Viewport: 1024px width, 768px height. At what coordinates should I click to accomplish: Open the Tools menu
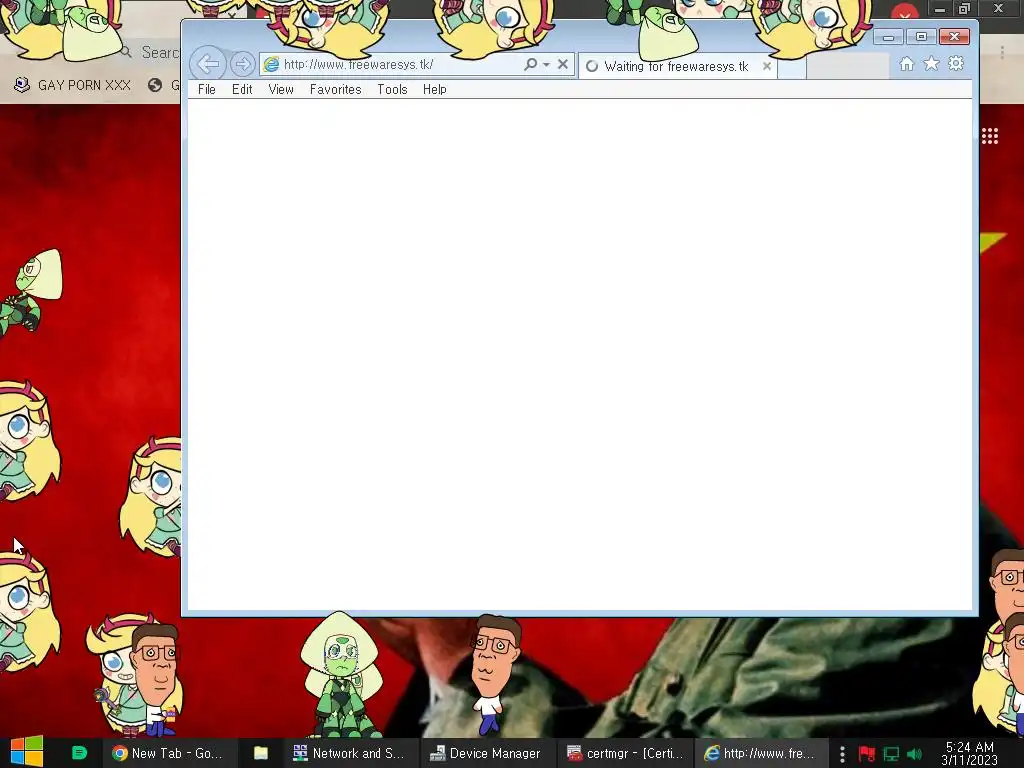pyautogui.click(x=392, y=89)
